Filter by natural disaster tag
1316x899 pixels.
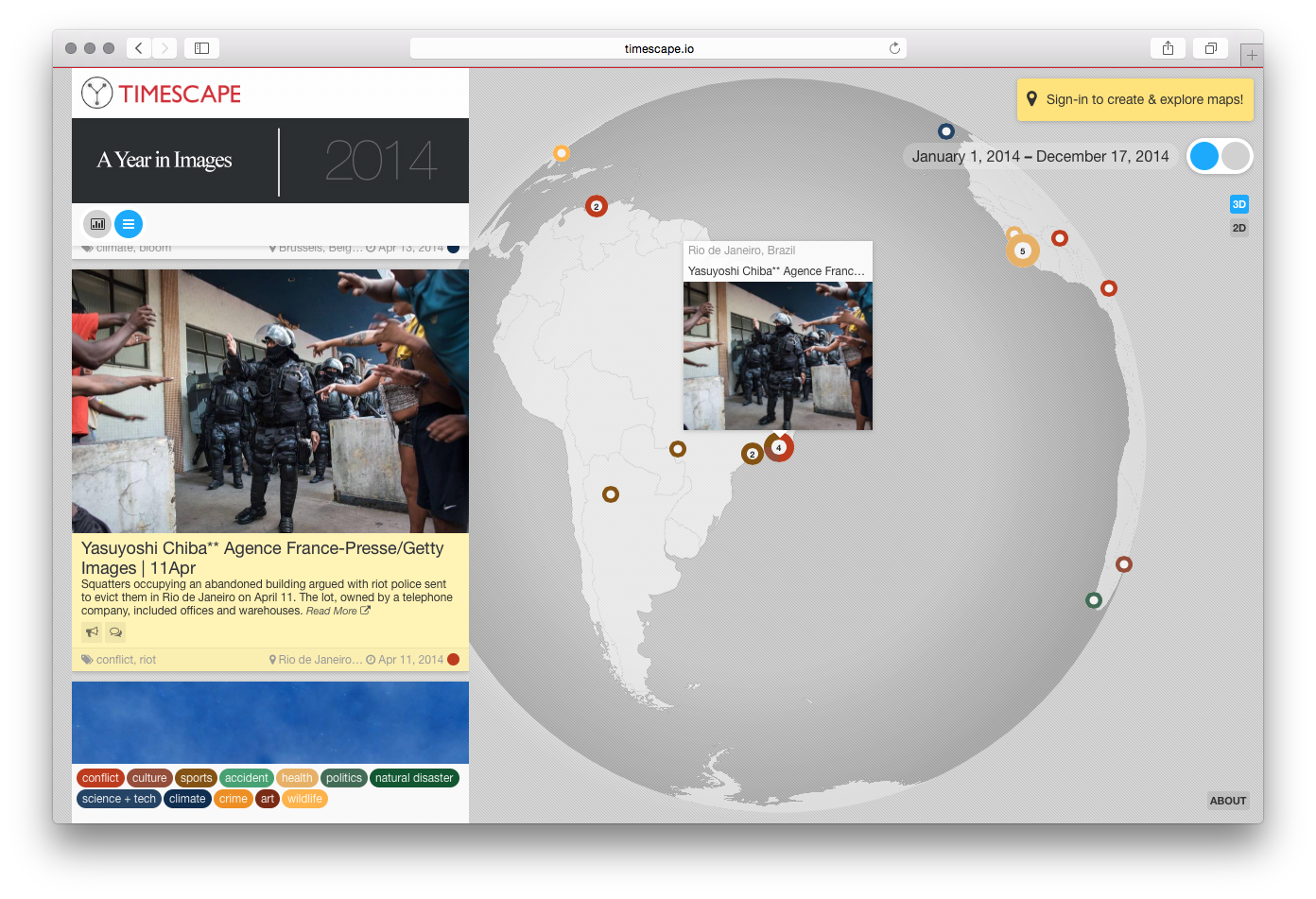[414, 778]
